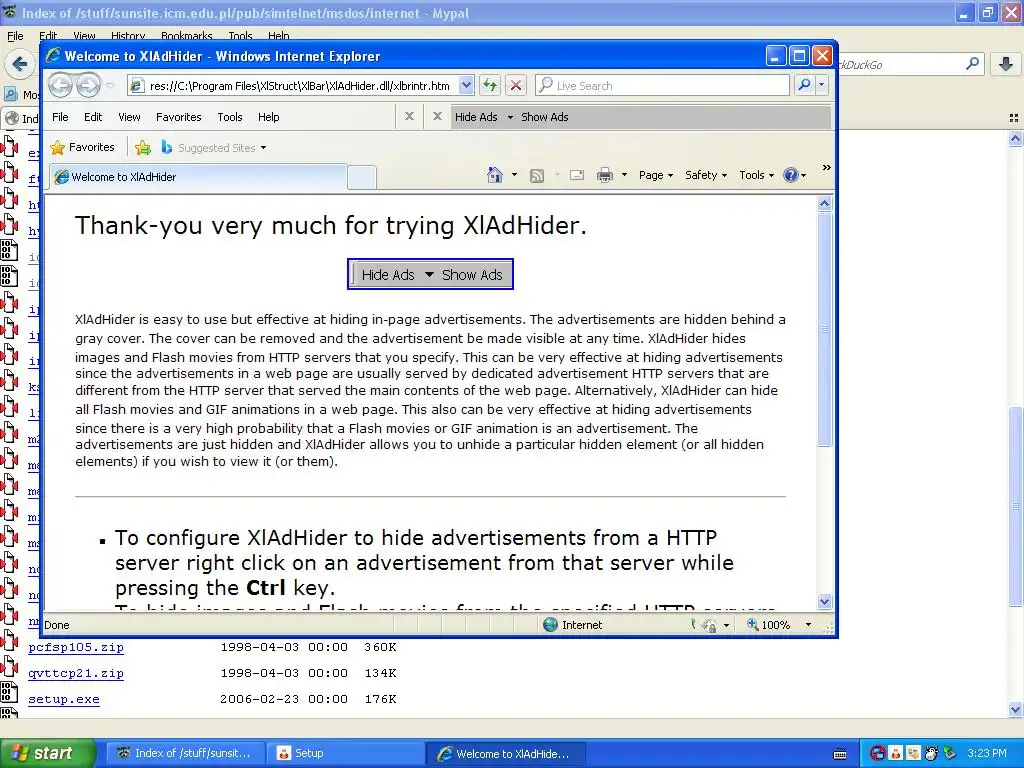Open the pcfsp105.zip link in Mypal
The image size is (1024, 768).
76,647
